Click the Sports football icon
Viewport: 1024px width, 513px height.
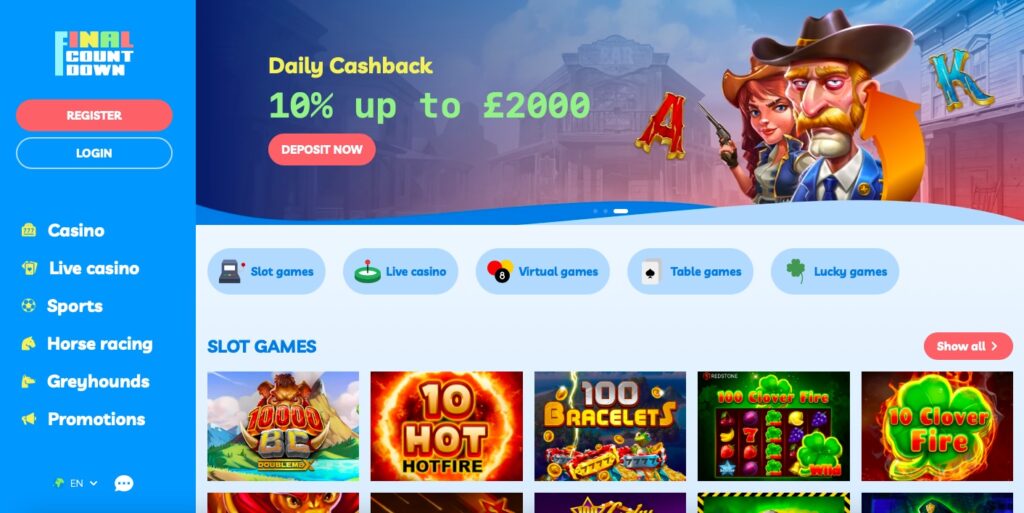point(29,305)
